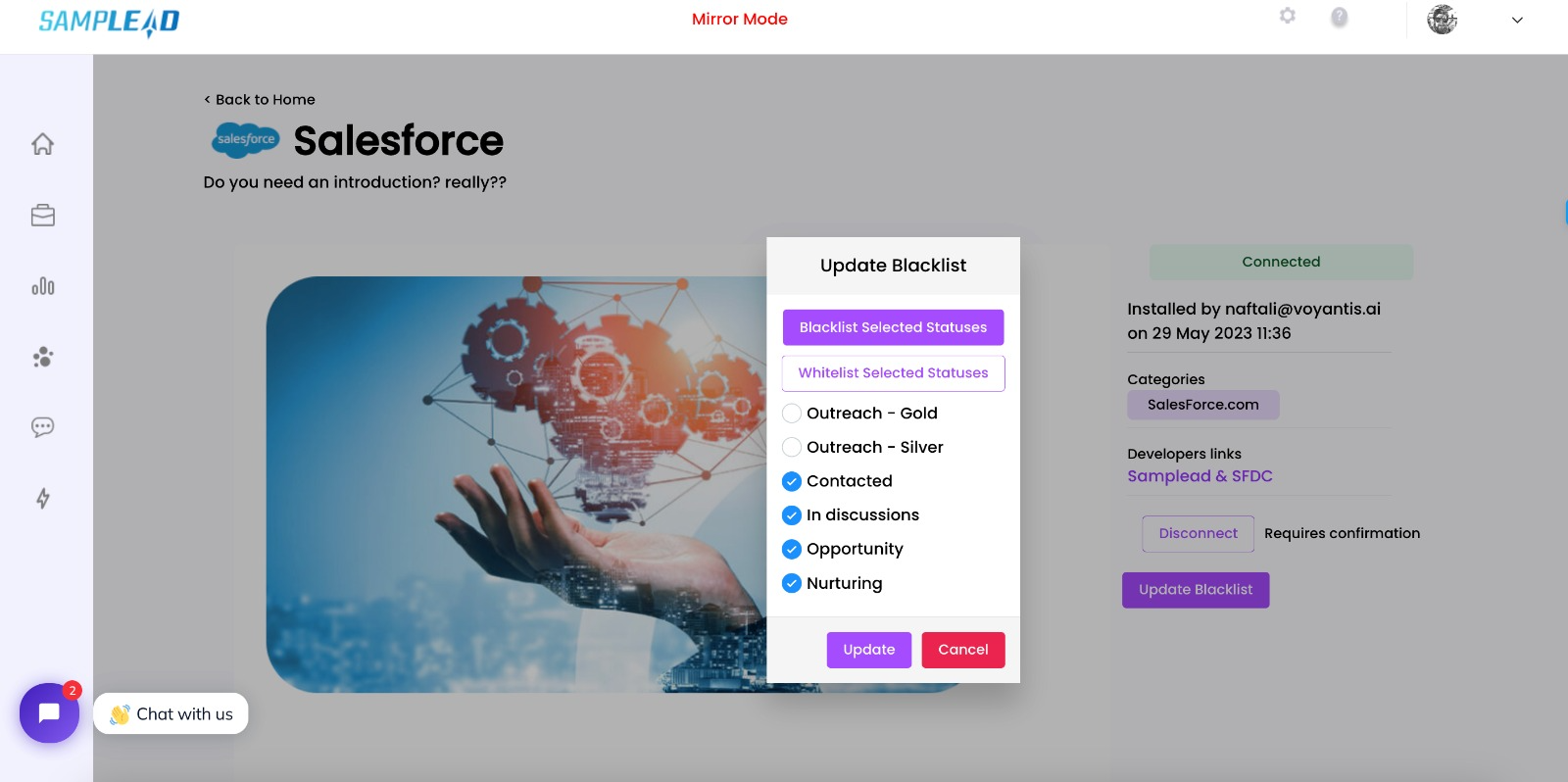Open the bar chart analytics icon
This screenshot has height=782, width=1568.
[x=42, y=286]
